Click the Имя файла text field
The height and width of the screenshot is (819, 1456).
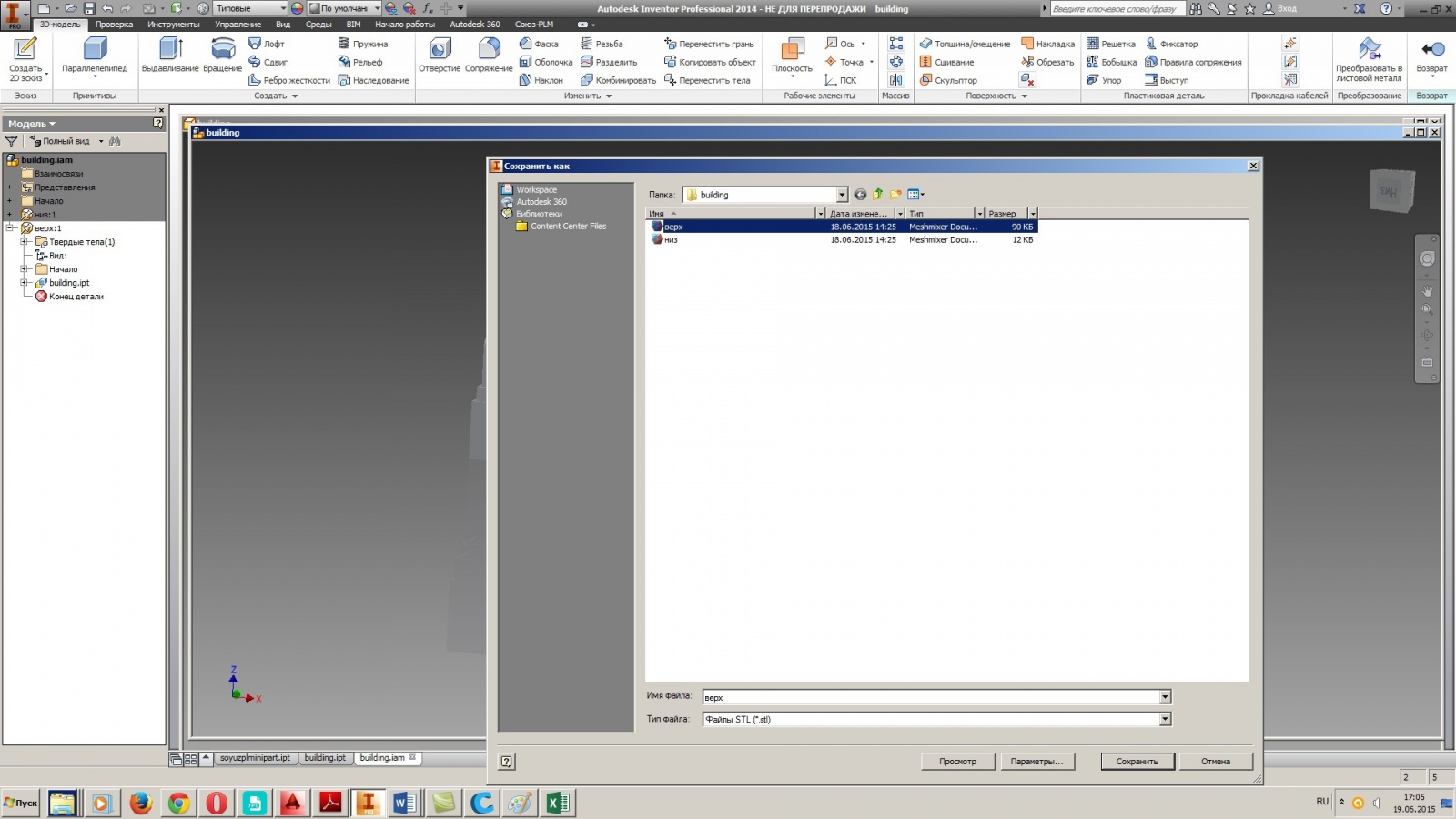pos(930,697)
